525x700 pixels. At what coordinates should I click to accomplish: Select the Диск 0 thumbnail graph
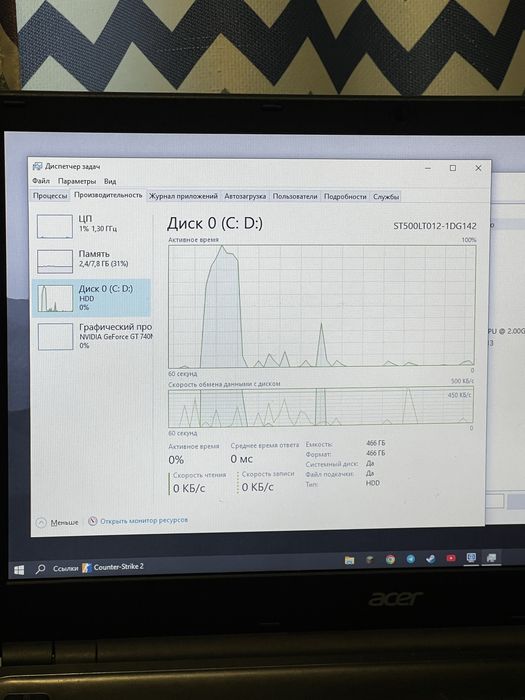click(x=55, y=298)
